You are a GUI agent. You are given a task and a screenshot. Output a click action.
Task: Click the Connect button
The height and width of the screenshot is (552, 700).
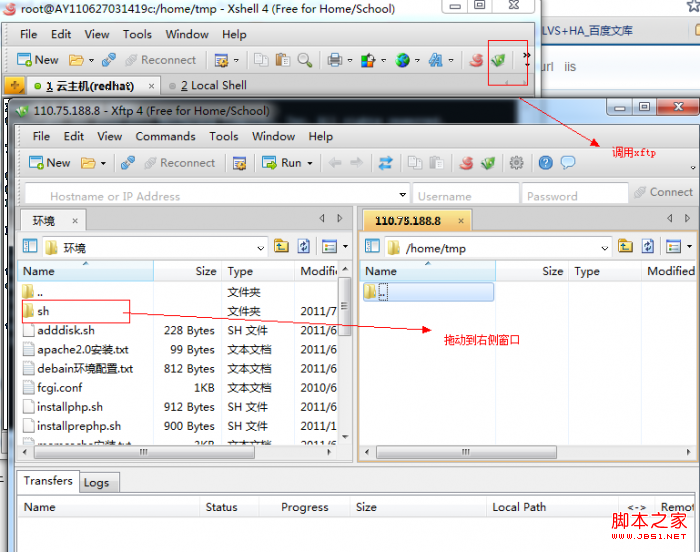[663, 192]
